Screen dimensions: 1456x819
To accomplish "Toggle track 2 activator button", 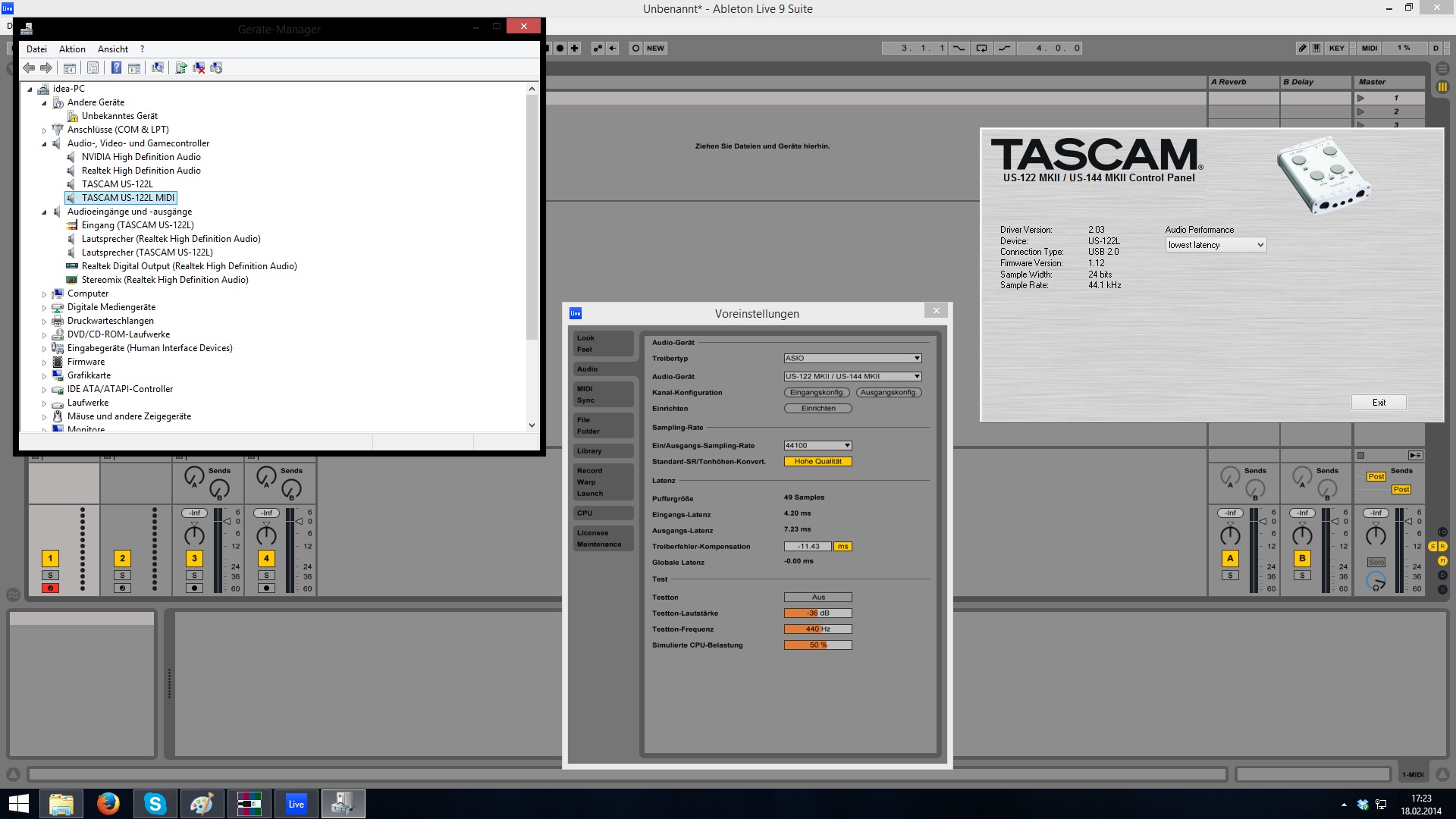I will (122, 558).
